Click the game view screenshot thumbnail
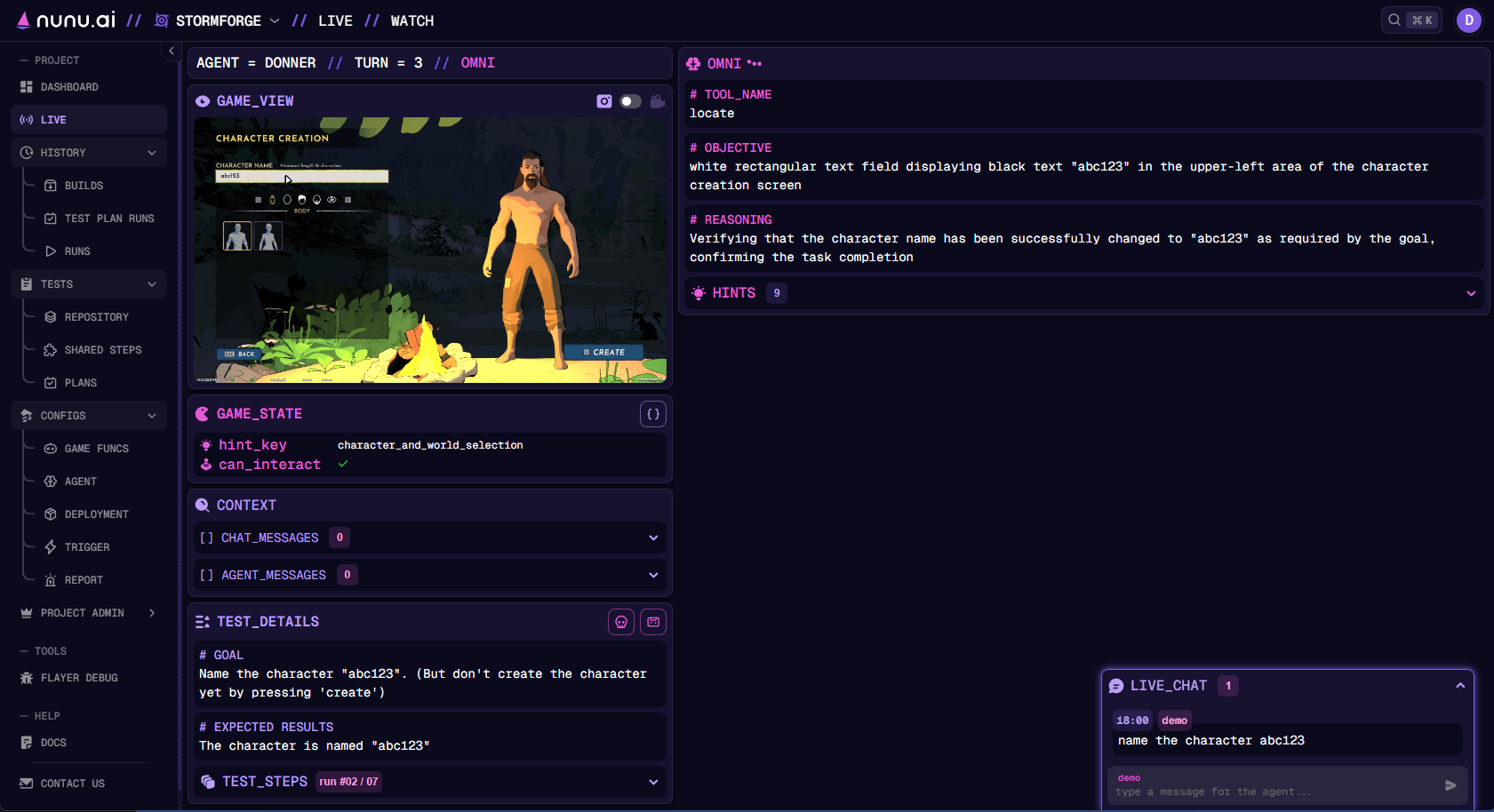 pos(430,251)
